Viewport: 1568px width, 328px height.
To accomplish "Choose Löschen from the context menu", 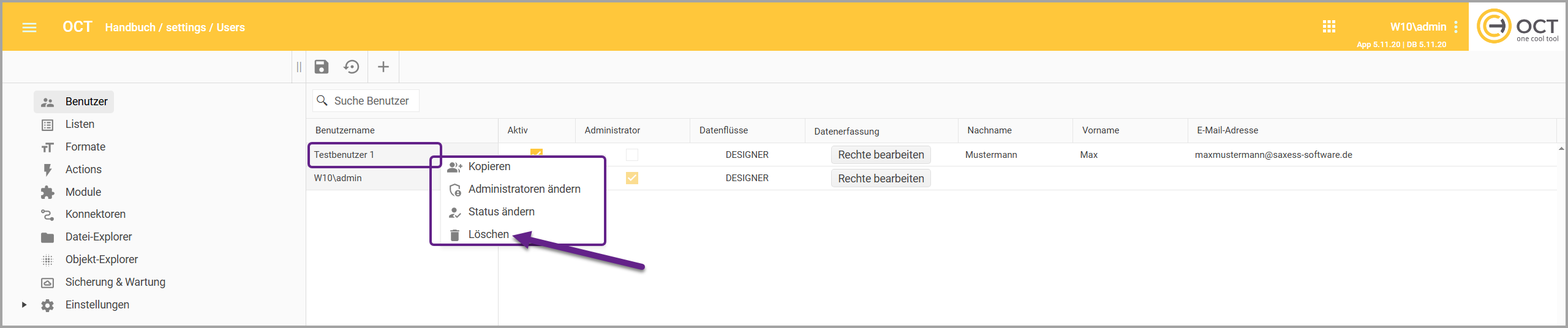I will coord(488,234).
